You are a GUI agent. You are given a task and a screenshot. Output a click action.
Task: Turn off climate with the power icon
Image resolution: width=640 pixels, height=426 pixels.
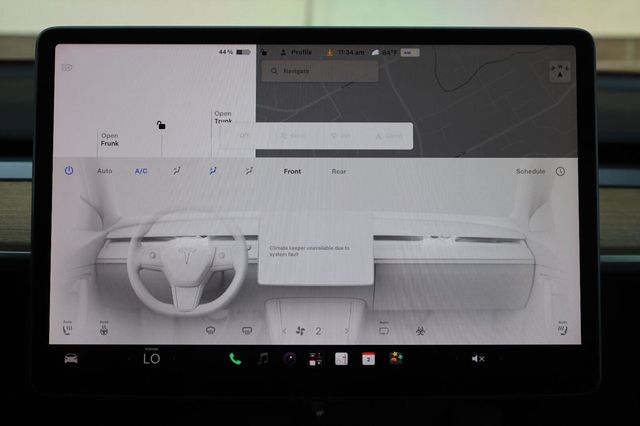tap(69, 171)
